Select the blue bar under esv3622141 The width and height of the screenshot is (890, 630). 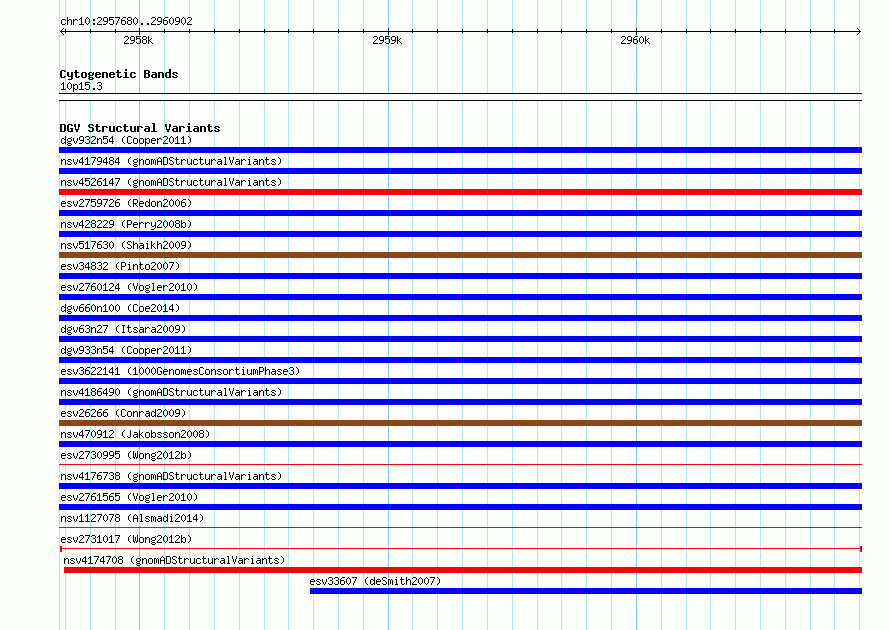pyautogui.click(x=460, y=381)
